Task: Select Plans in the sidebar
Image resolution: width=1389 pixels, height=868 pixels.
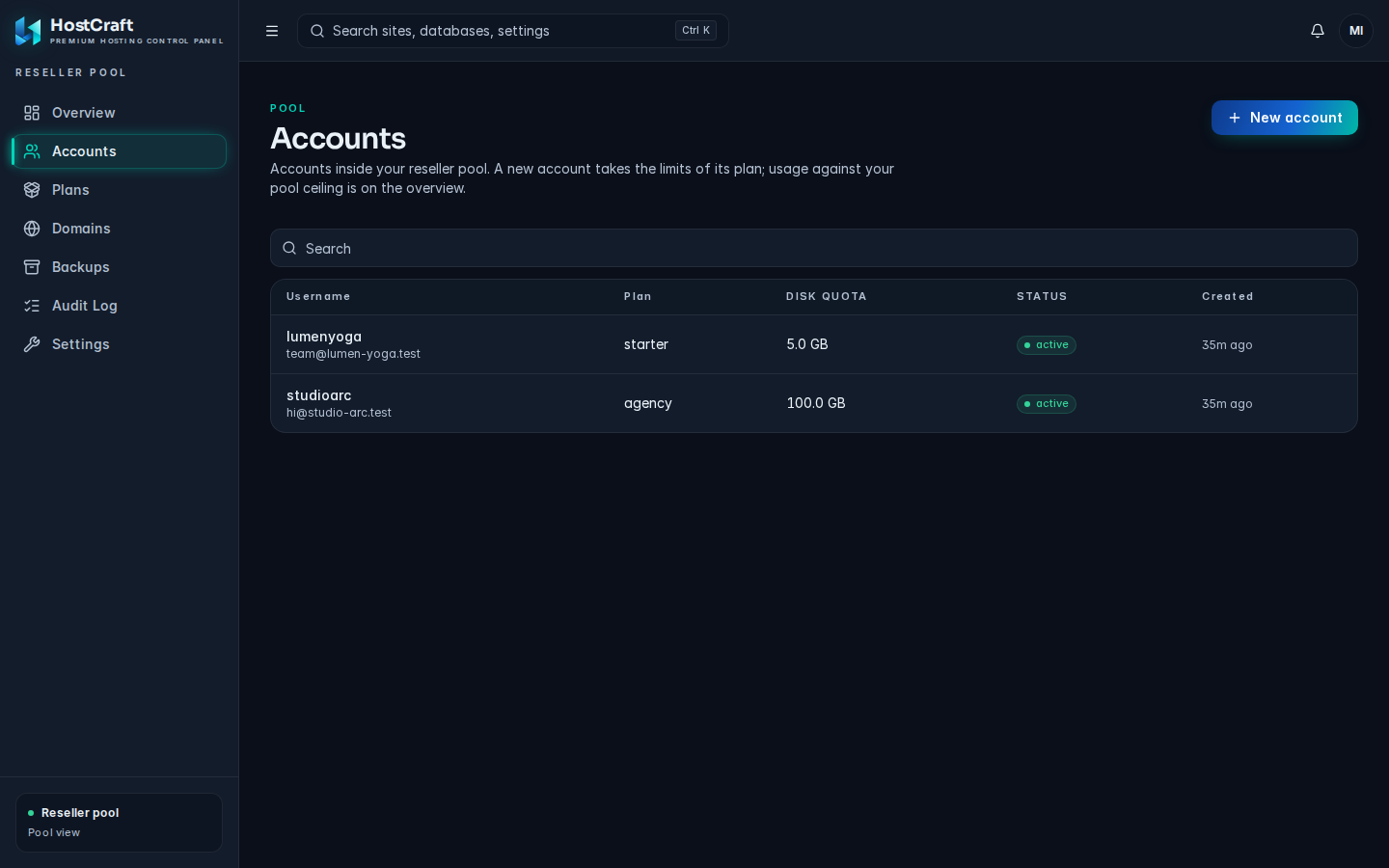Action: pos(119,190)
